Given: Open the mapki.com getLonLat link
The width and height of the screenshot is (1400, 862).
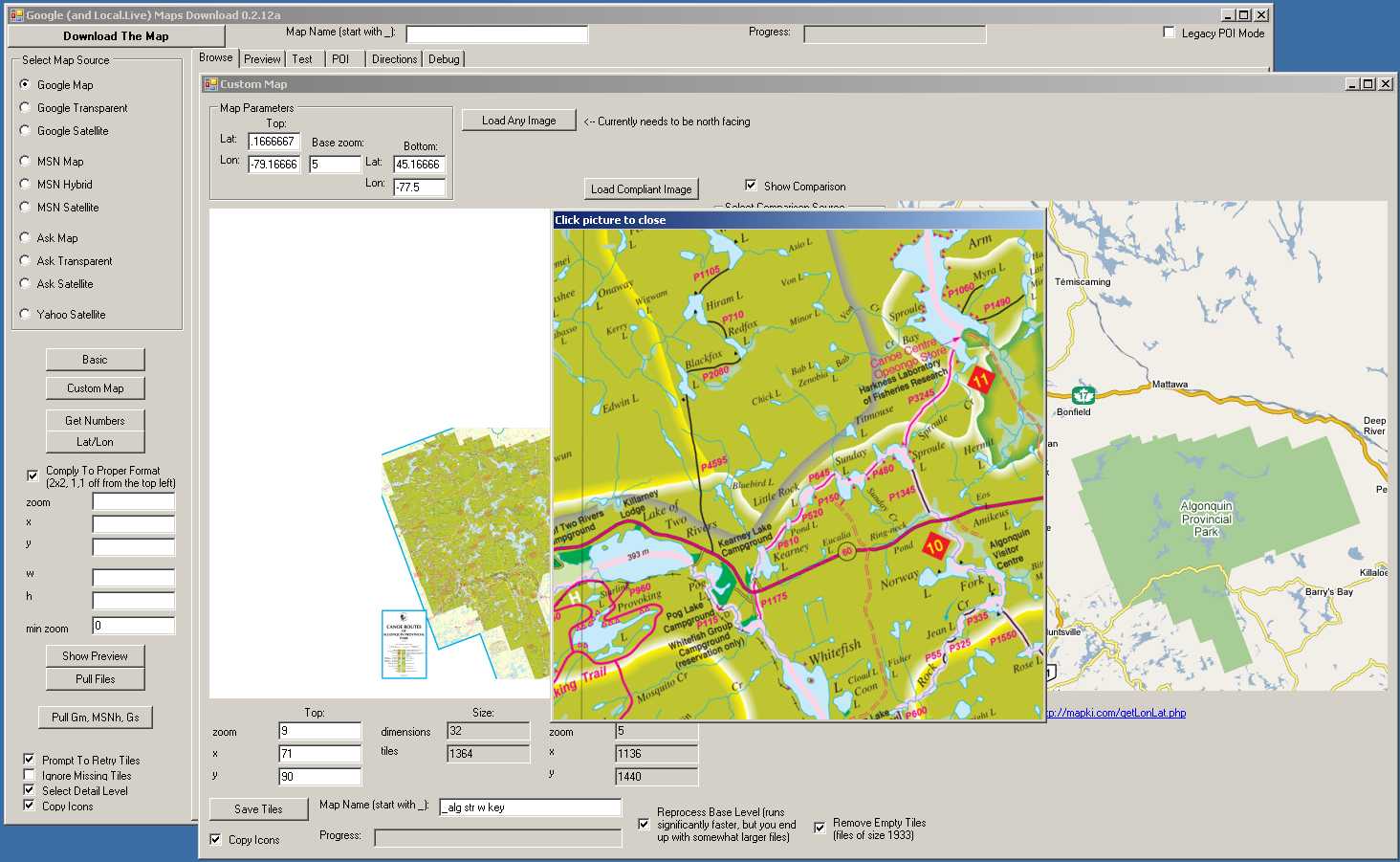Looking at the screenshot, I should 1115,713.
